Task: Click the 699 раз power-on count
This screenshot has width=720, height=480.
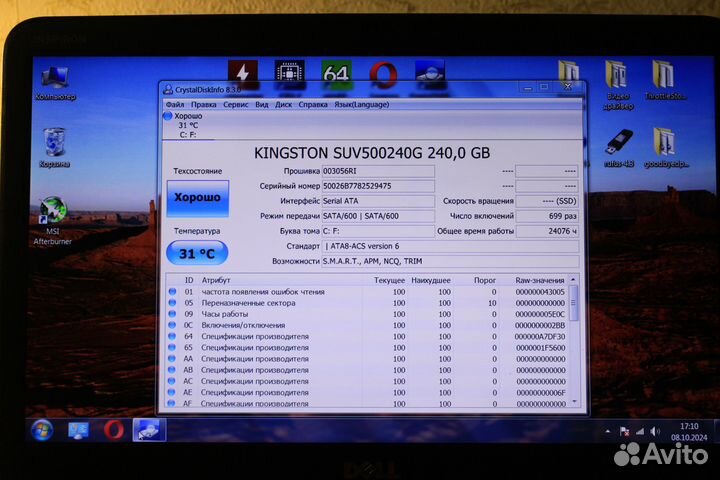Action: tap(546, 216)
